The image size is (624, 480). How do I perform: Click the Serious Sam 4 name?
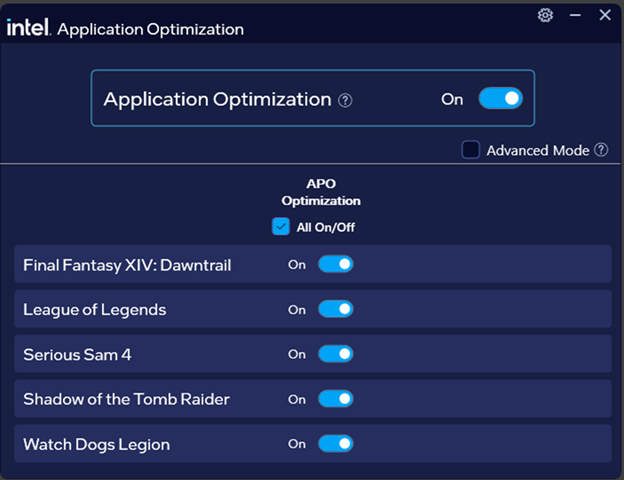(77, 355)
